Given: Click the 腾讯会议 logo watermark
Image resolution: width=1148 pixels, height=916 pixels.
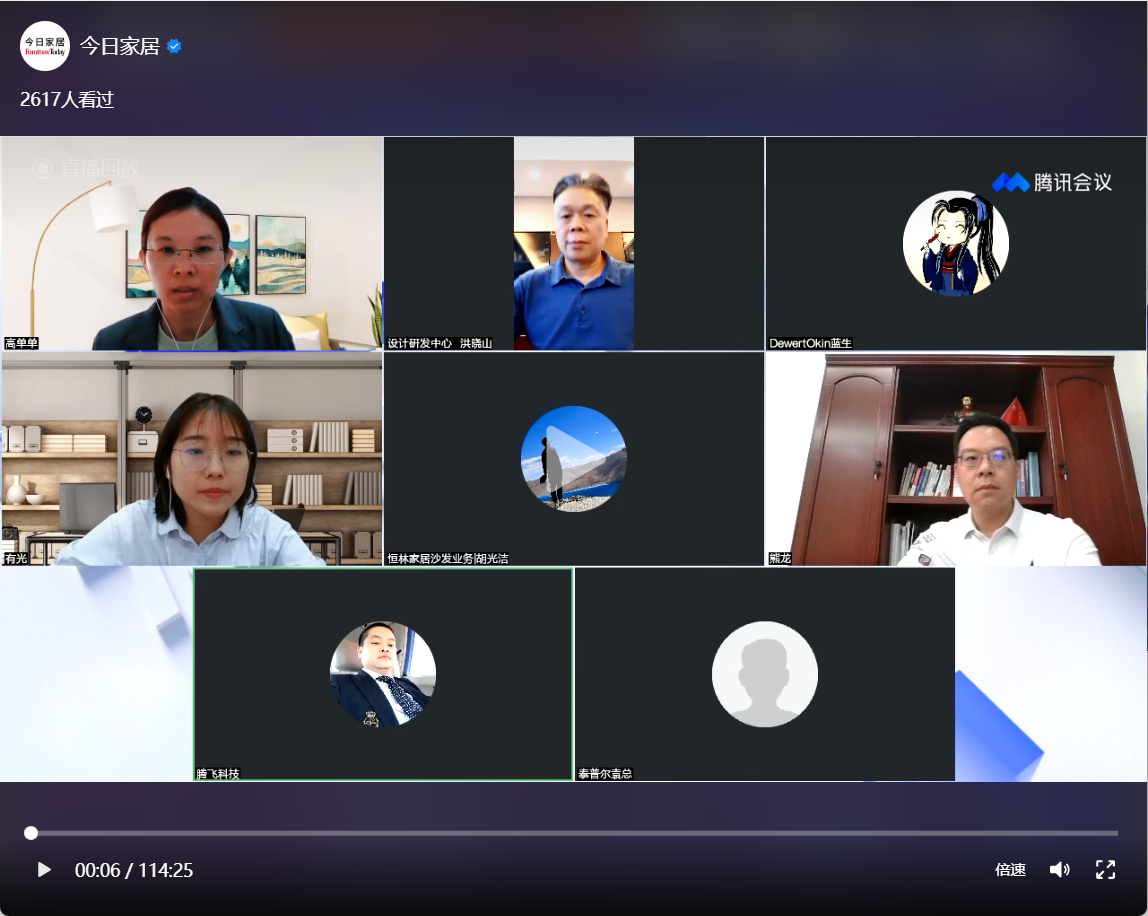Looking at the screenshot, I should coord(1052,182).
